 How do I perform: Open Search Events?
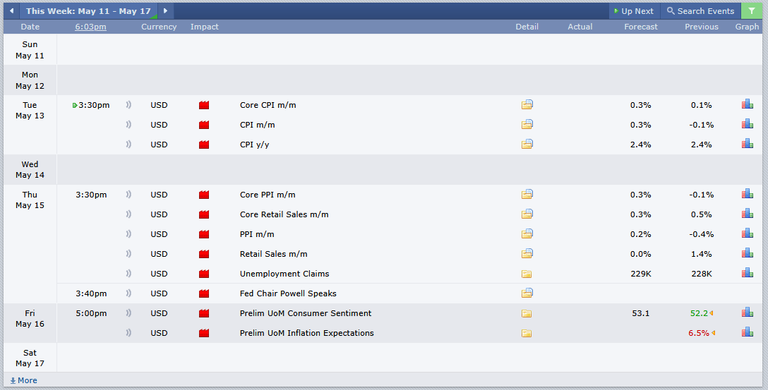click(701, 11)
